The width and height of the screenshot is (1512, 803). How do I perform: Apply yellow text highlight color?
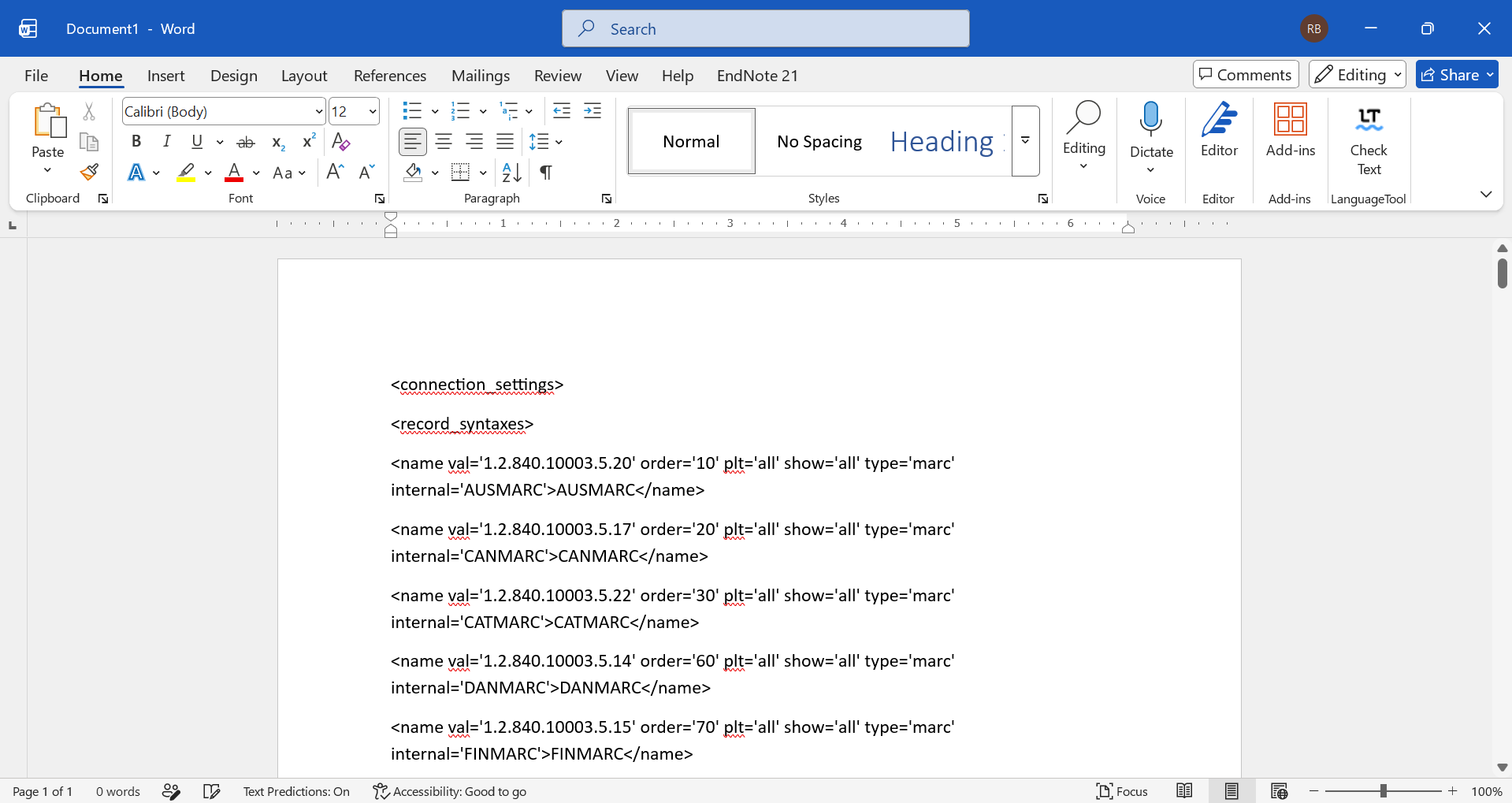point(186,173)
